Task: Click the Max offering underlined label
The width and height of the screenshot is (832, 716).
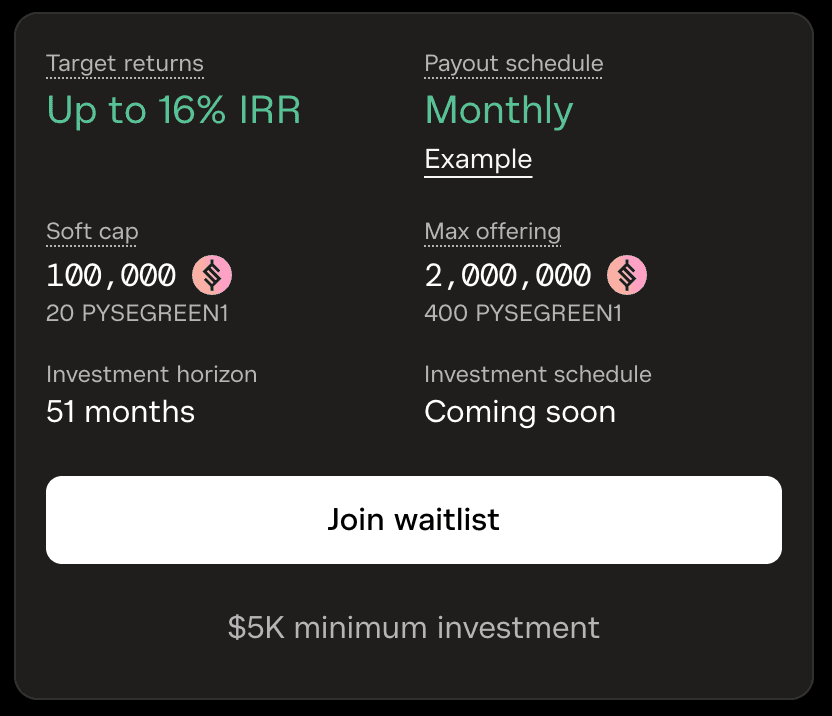Action: click(492, 233)
